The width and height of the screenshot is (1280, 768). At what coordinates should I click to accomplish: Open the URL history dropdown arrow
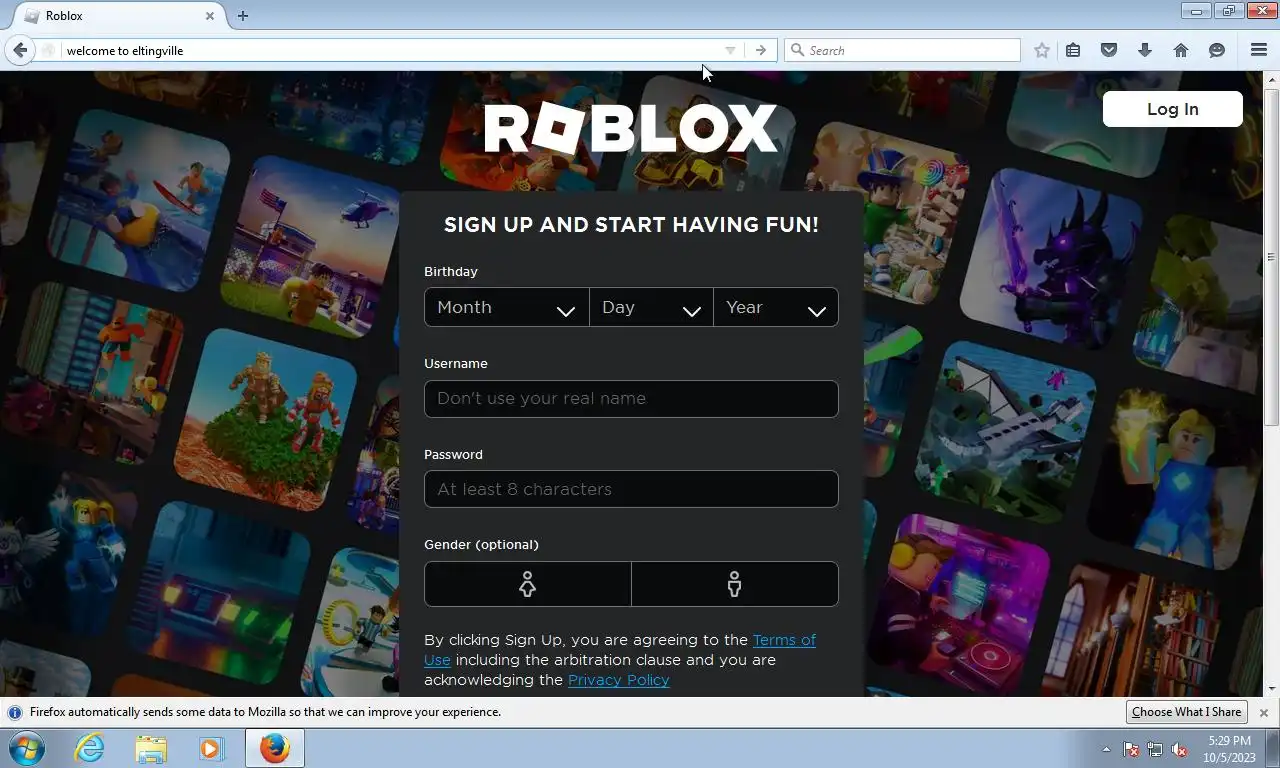click(x=730, y=50)
